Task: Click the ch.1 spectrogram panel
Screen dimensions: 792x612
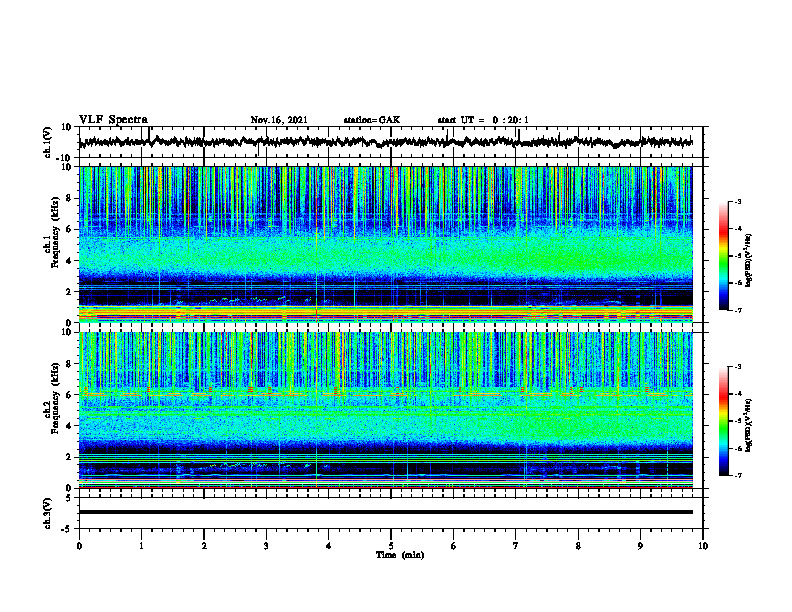Action: point(385,244)
